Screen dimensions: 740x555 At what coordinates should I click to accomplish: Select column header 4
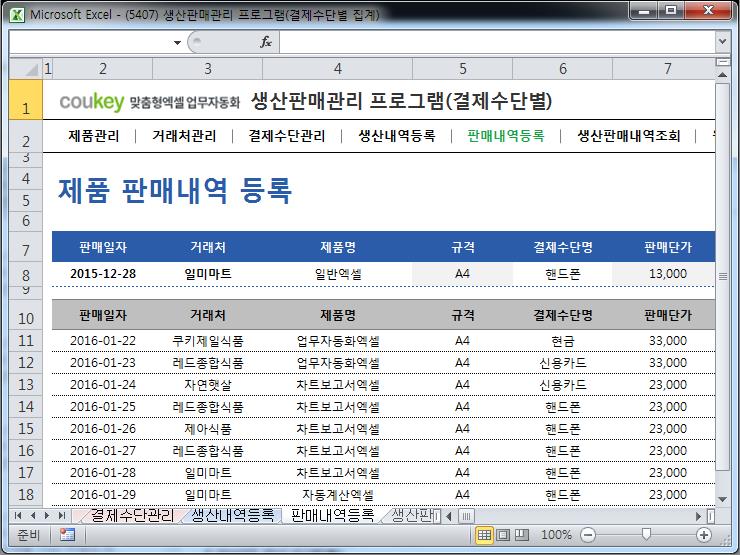pyautogui.click(x=337, y=69)
